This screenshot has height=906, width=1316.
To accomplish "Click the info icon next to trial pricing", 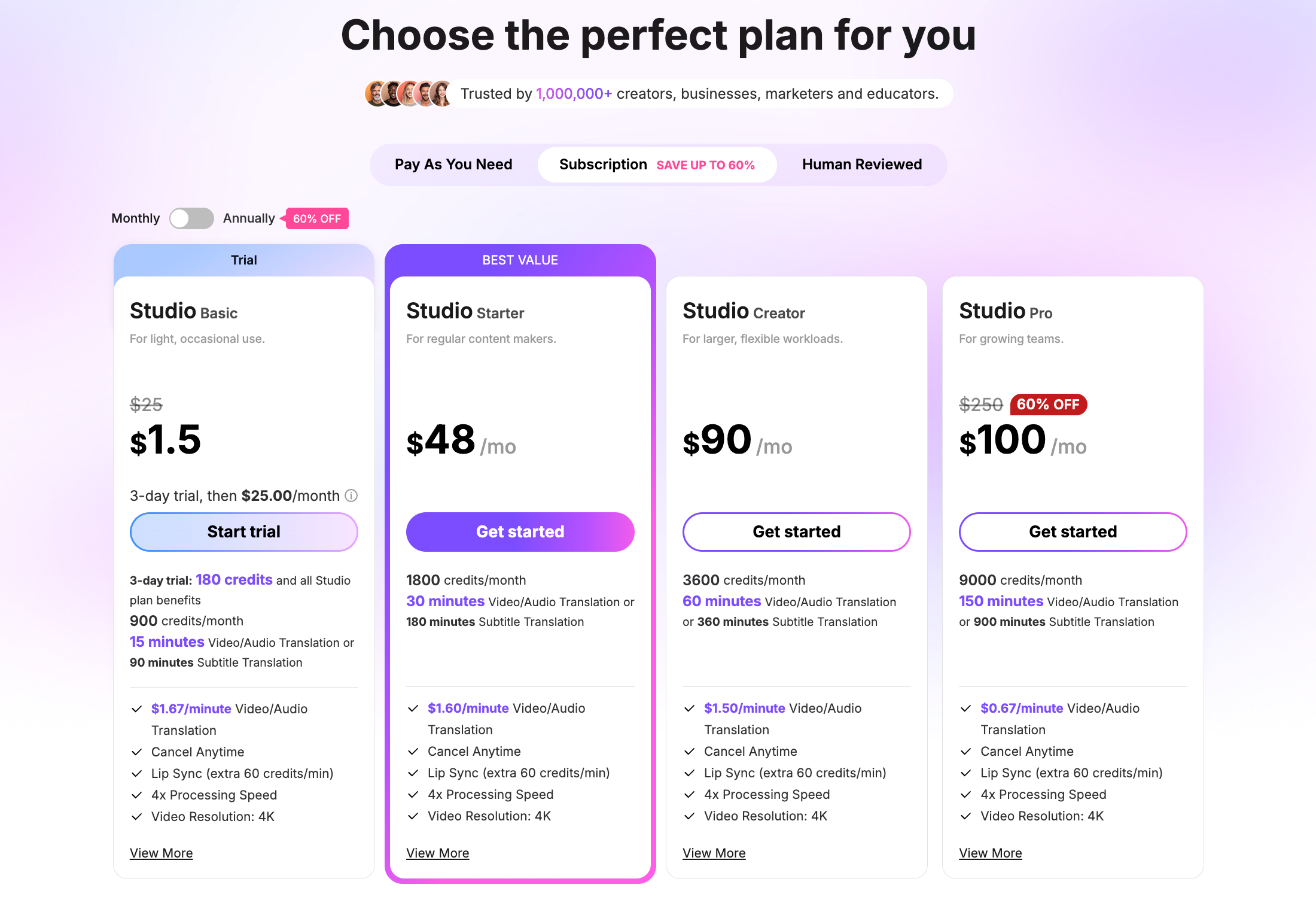I will [351, 495].
